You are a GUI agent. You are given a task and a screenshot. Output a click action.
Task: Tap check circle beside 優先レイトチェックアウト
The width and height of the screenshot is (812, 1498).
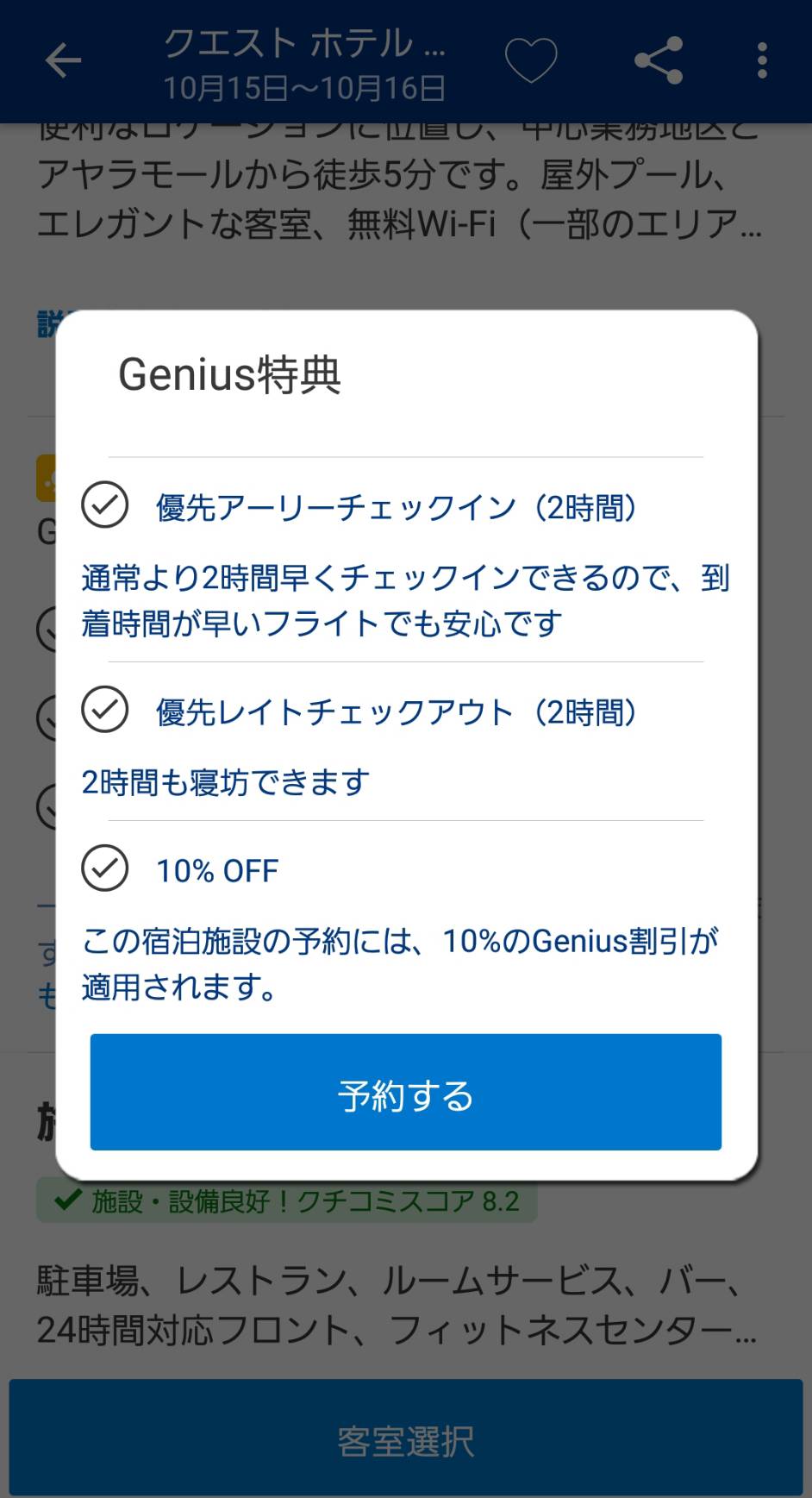[x=105, y=710]
